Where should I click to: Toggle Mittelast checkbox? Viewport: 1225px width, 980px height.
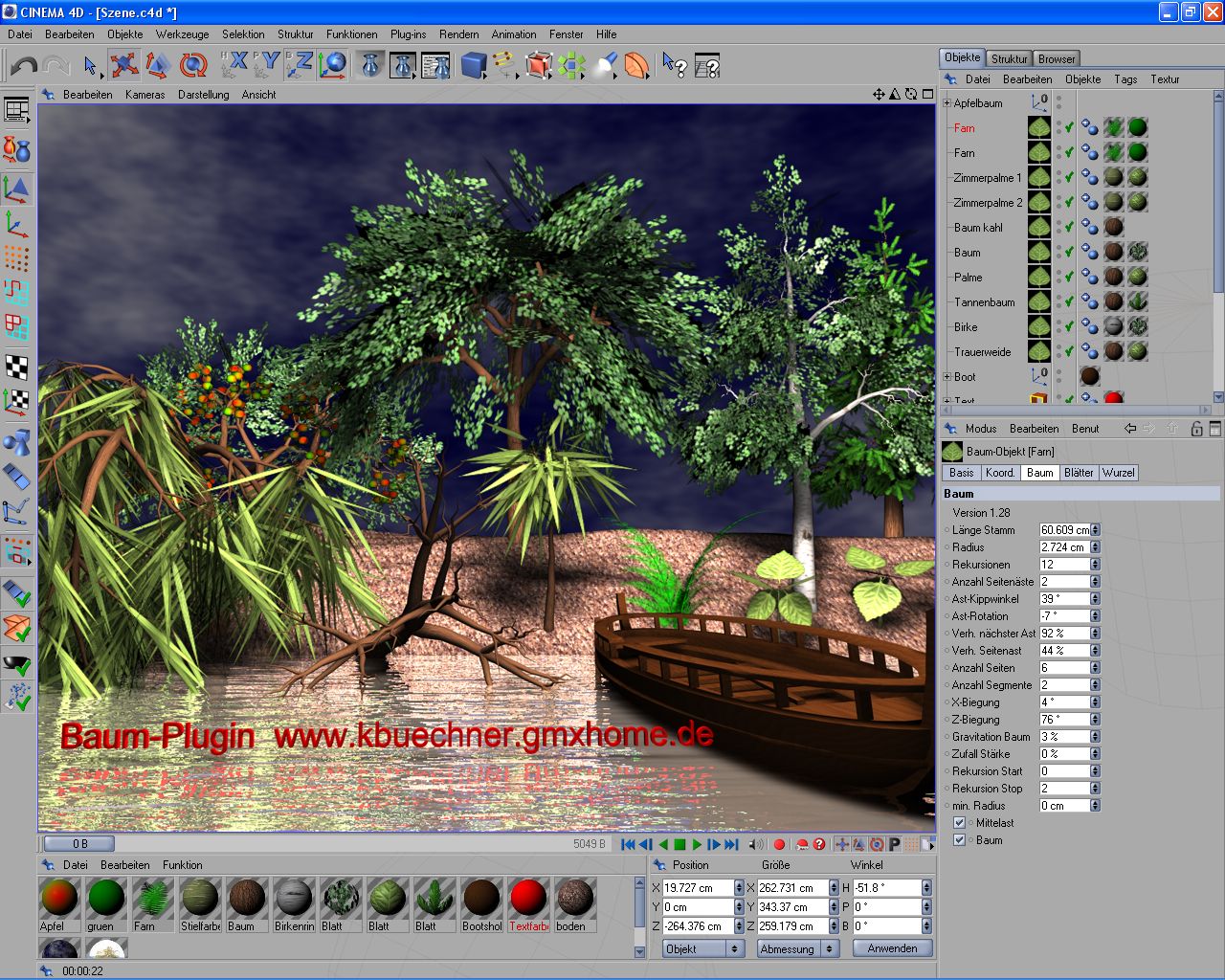coord(960,823)
